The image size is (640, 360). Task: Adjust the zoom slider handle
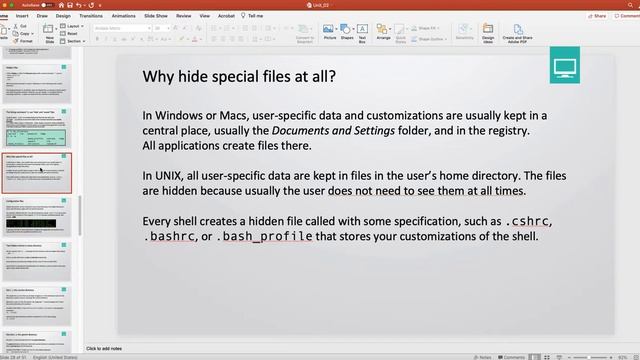click(589, 357)
